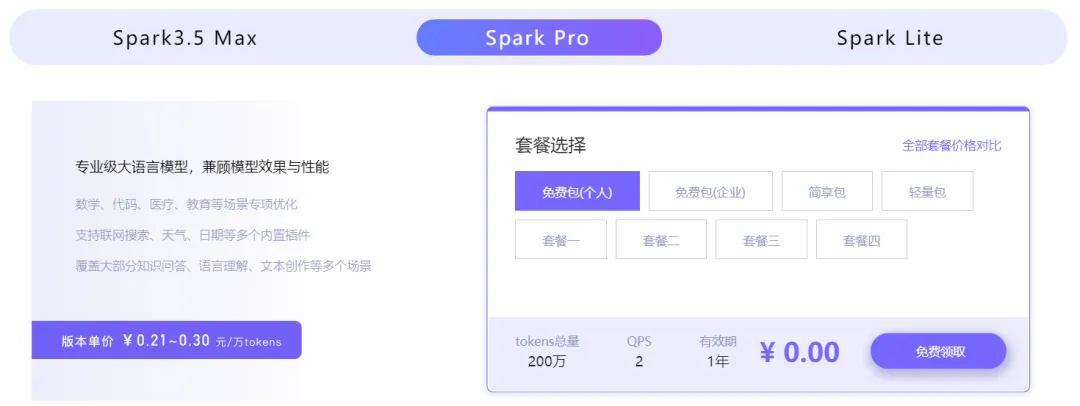Switch to the Spark3.5 Max tab
Screen dimensions: 1080x406
click(x=185, y=38)
